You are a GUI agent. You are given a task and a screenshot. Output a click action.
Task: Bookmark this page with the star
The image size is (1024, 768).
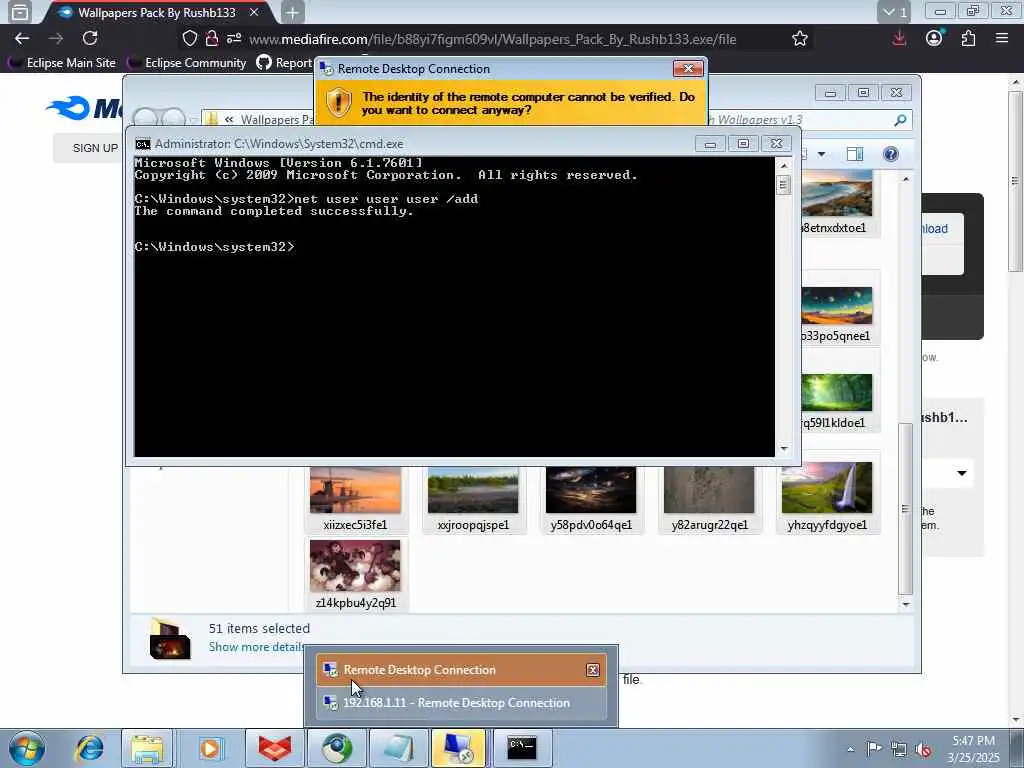[x=799, y=39]
